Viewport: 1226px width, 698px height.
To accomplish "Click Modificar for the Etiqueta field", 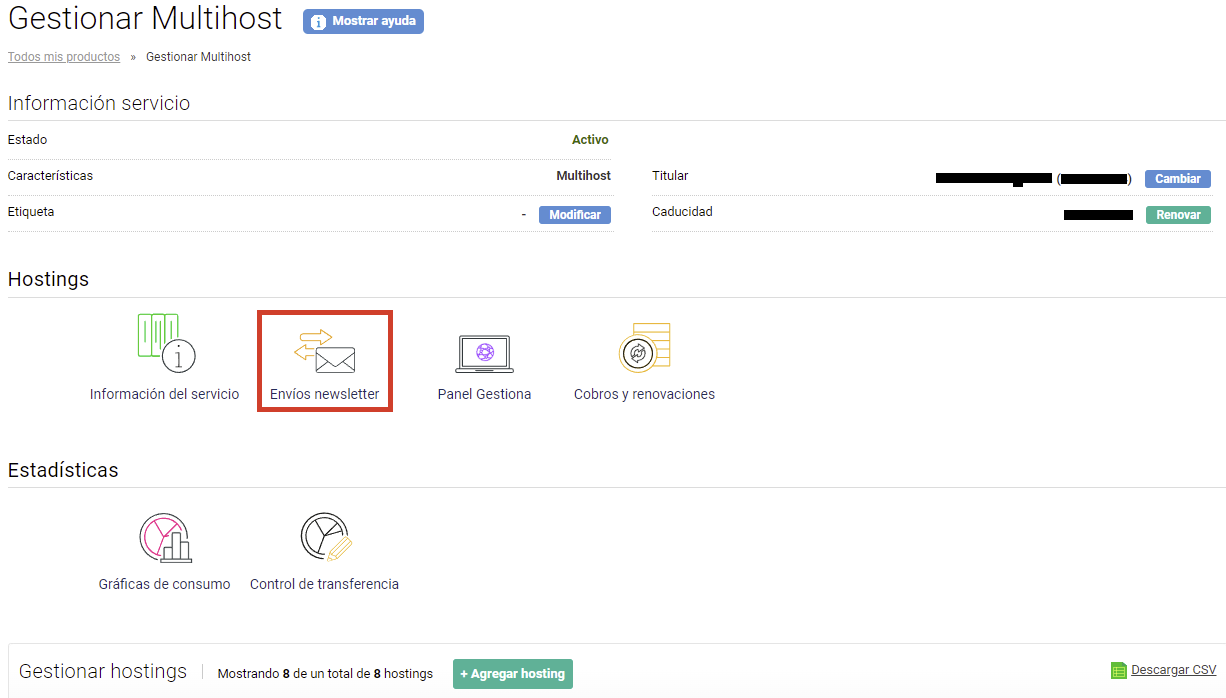I will (575, 215).
